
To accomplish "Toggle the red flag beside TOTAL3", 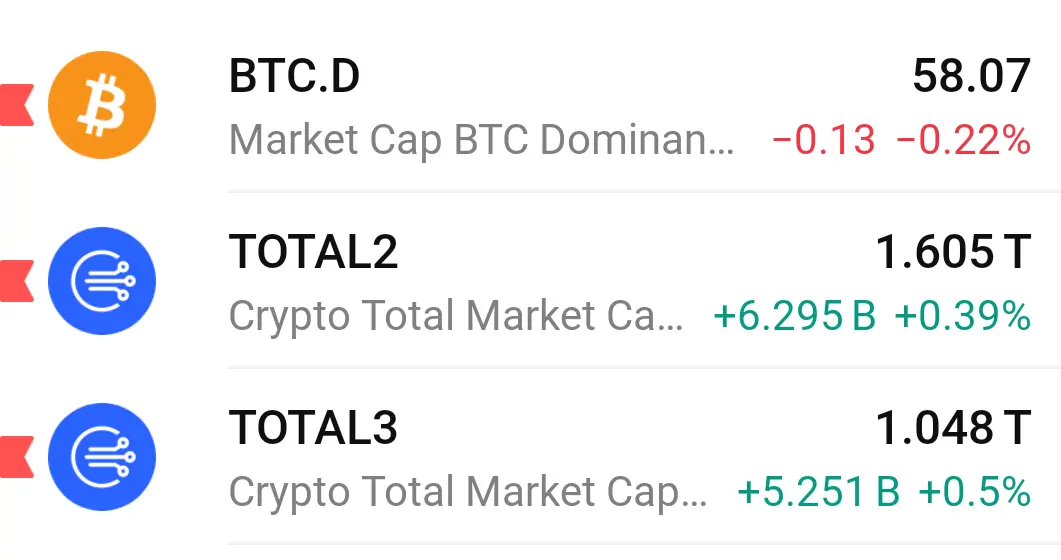I will point(16,457).
